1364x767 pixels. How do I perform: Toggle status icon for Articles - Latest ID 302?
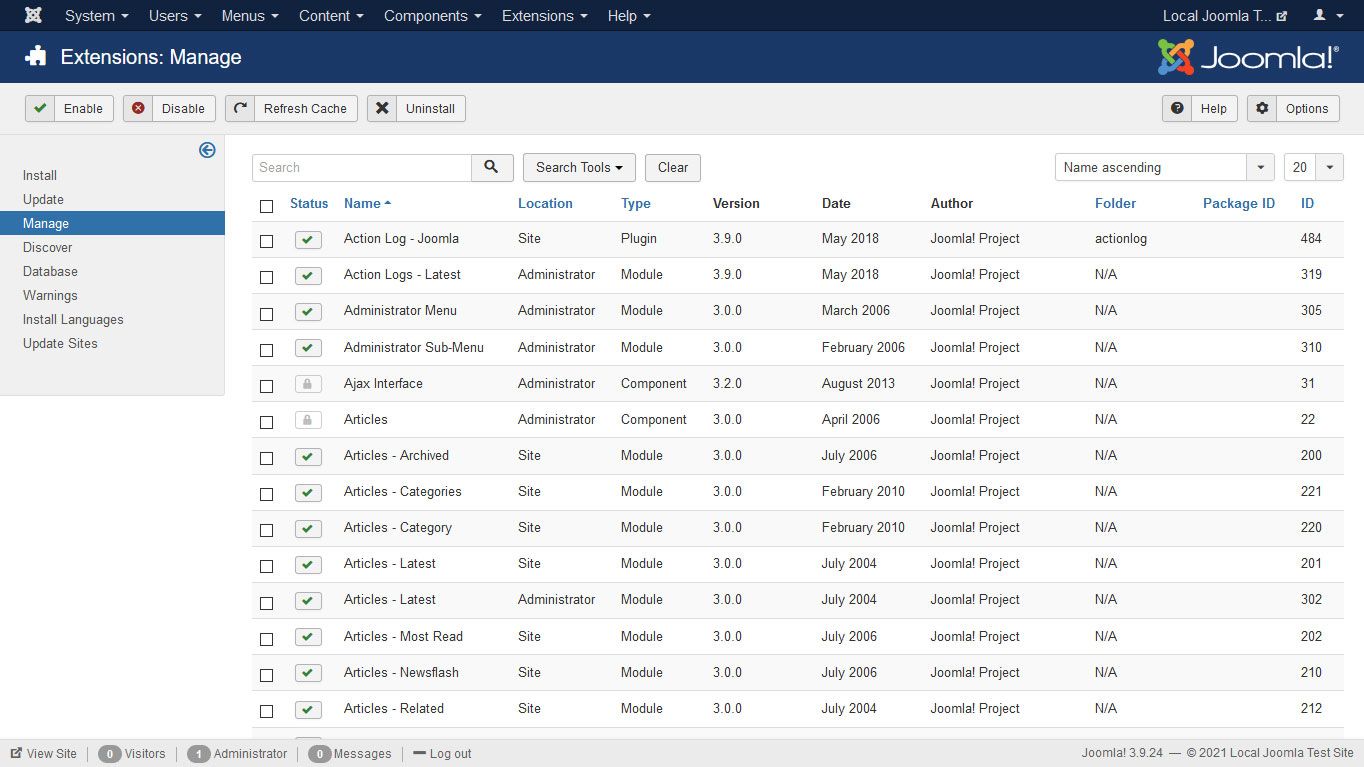pyautogui.click(x=308, y=601)
